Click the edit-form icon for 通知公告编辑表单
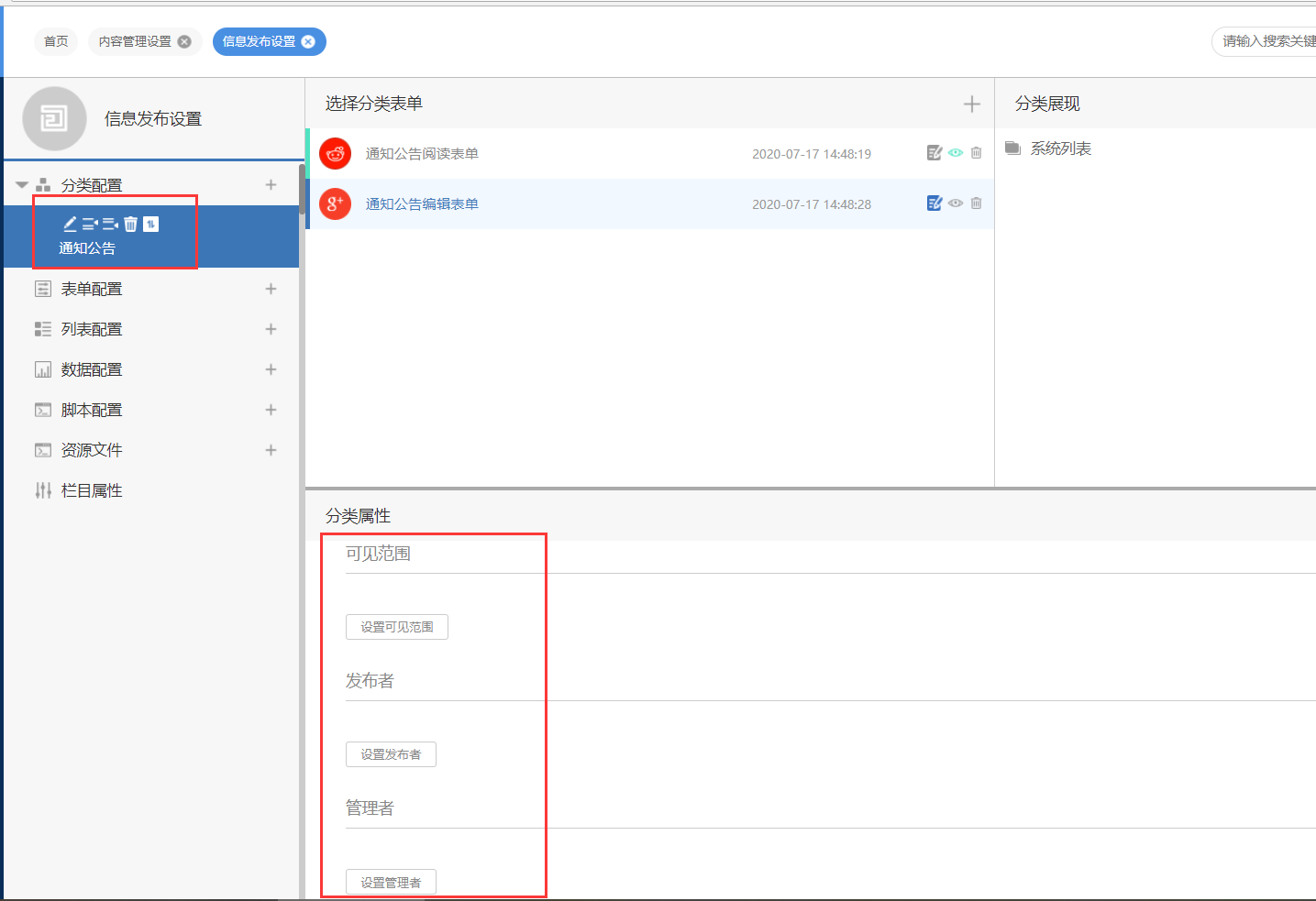The width and height of the screenshot is (1316, 901). 934,203
